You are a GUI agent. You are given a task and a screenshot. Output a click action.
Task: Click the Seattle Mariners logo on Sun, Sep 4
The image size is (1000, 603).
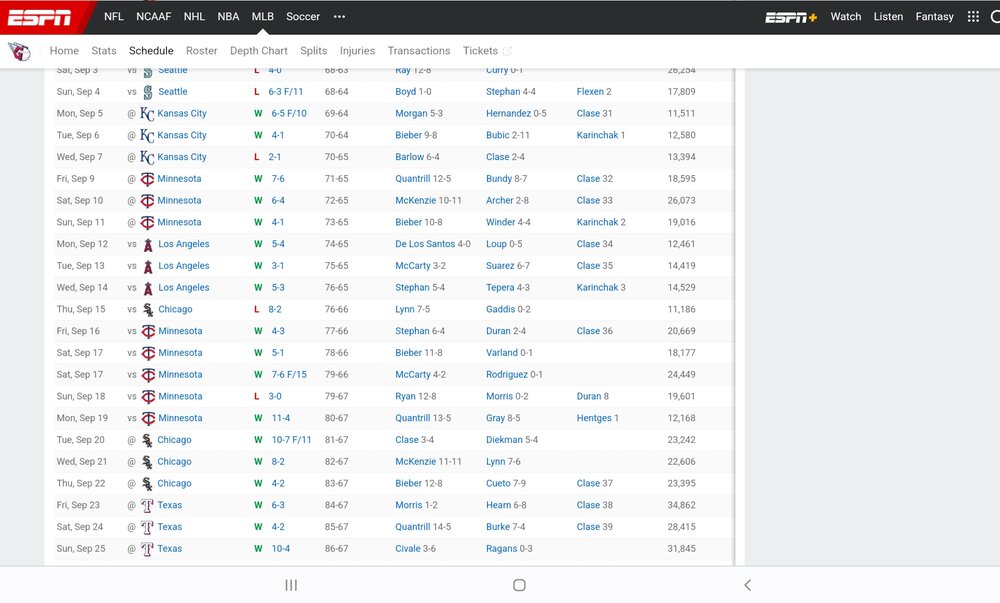147,92
